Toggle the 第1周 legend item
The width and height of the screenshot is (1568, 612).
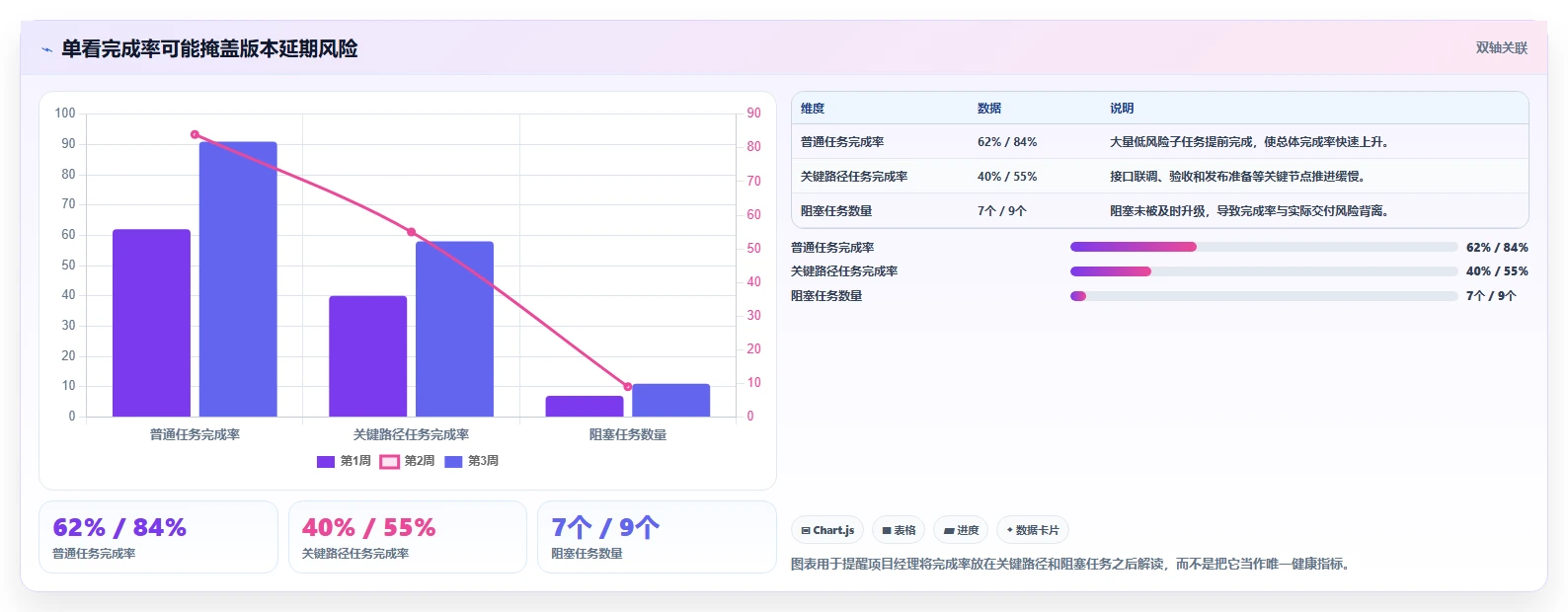(344, 461)
